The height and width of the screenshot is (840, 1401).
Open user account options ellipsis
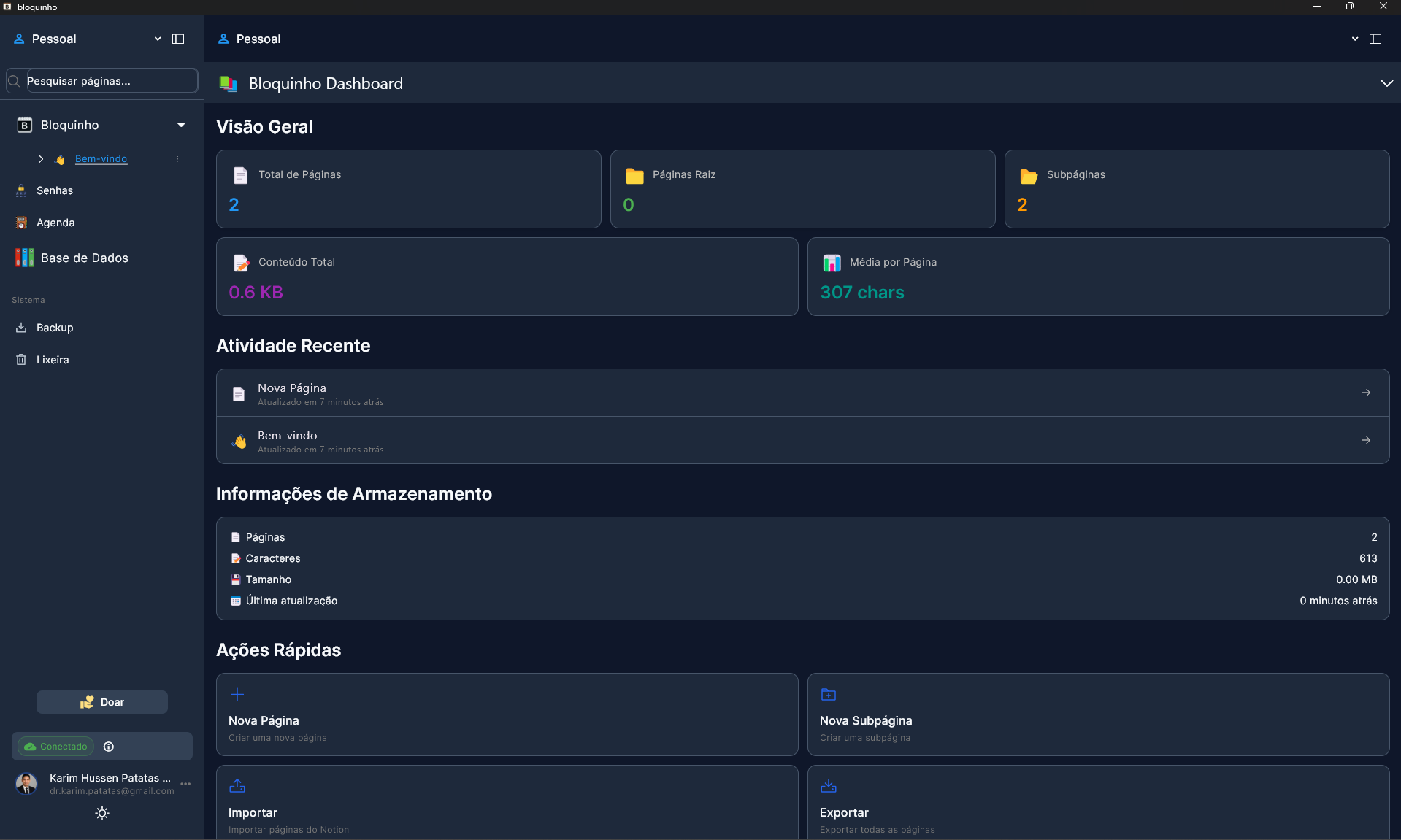click(185, 784)
